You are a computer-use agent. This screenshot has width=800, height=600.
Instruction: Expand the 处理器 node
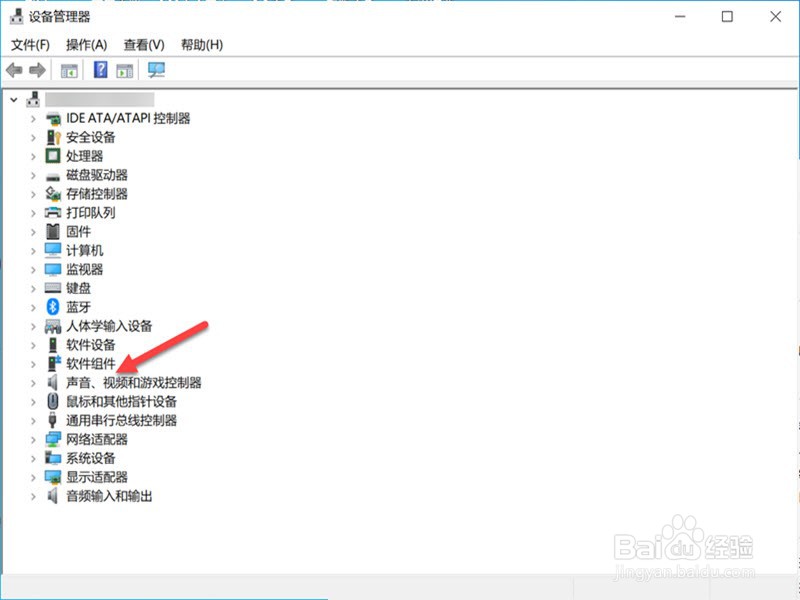point(34,157)
